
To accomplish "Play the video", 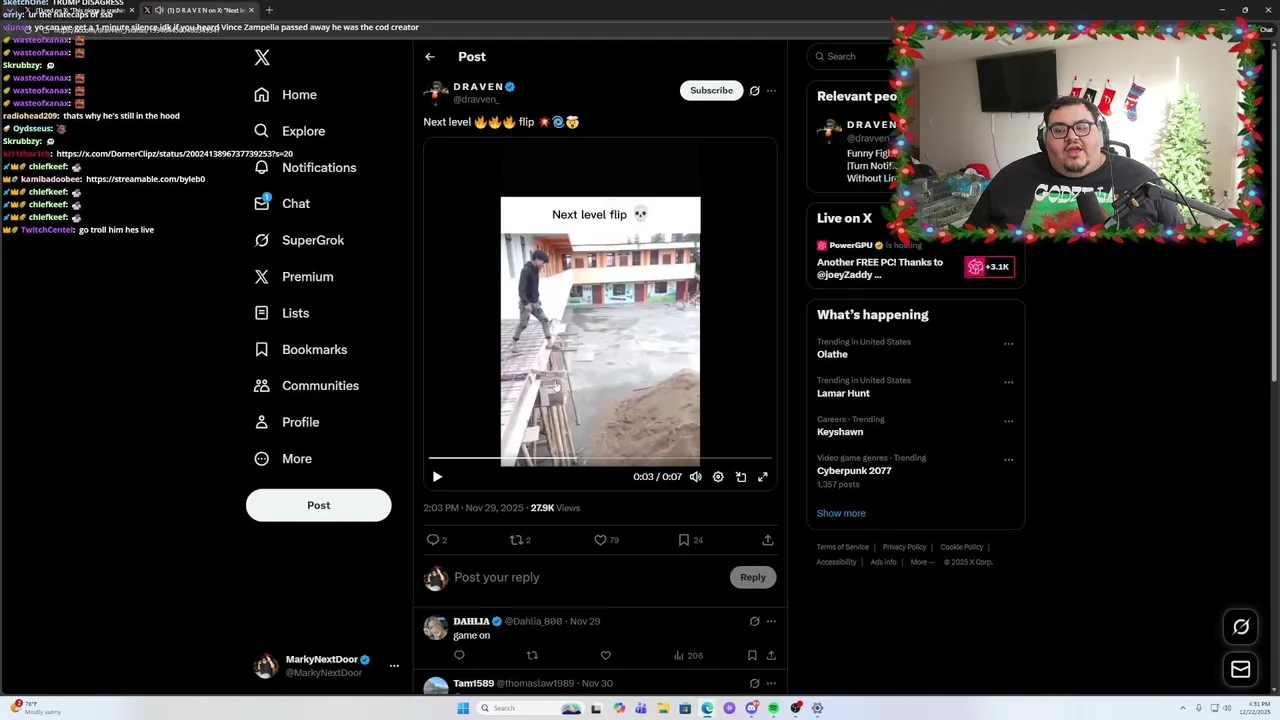I will point(437,477).
